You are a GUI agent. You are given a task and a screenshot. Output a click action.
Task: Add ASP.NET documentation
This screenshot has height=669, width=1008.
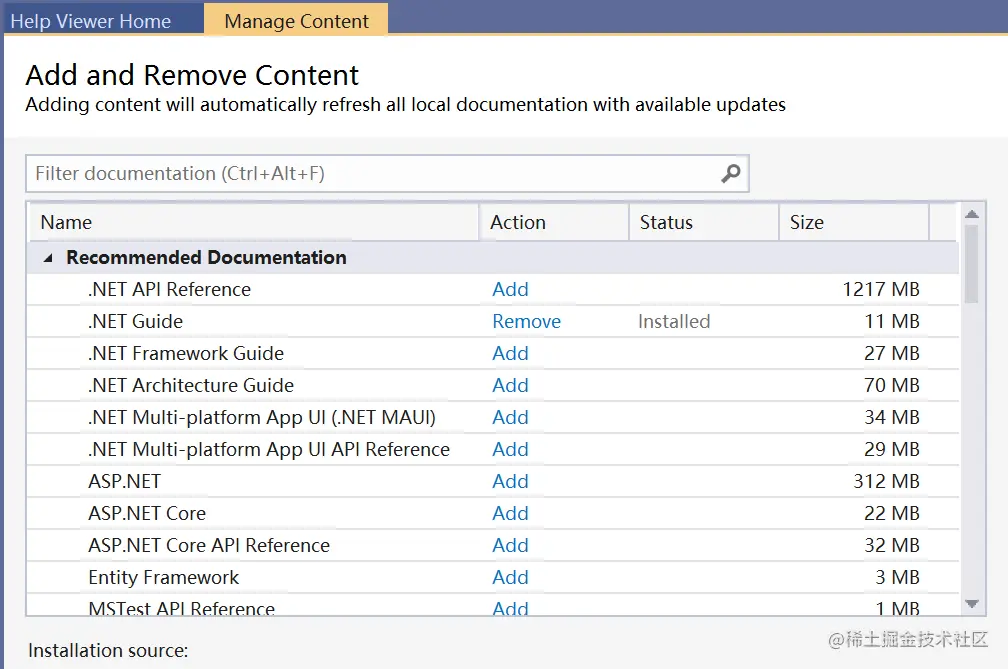pos(510,482)
